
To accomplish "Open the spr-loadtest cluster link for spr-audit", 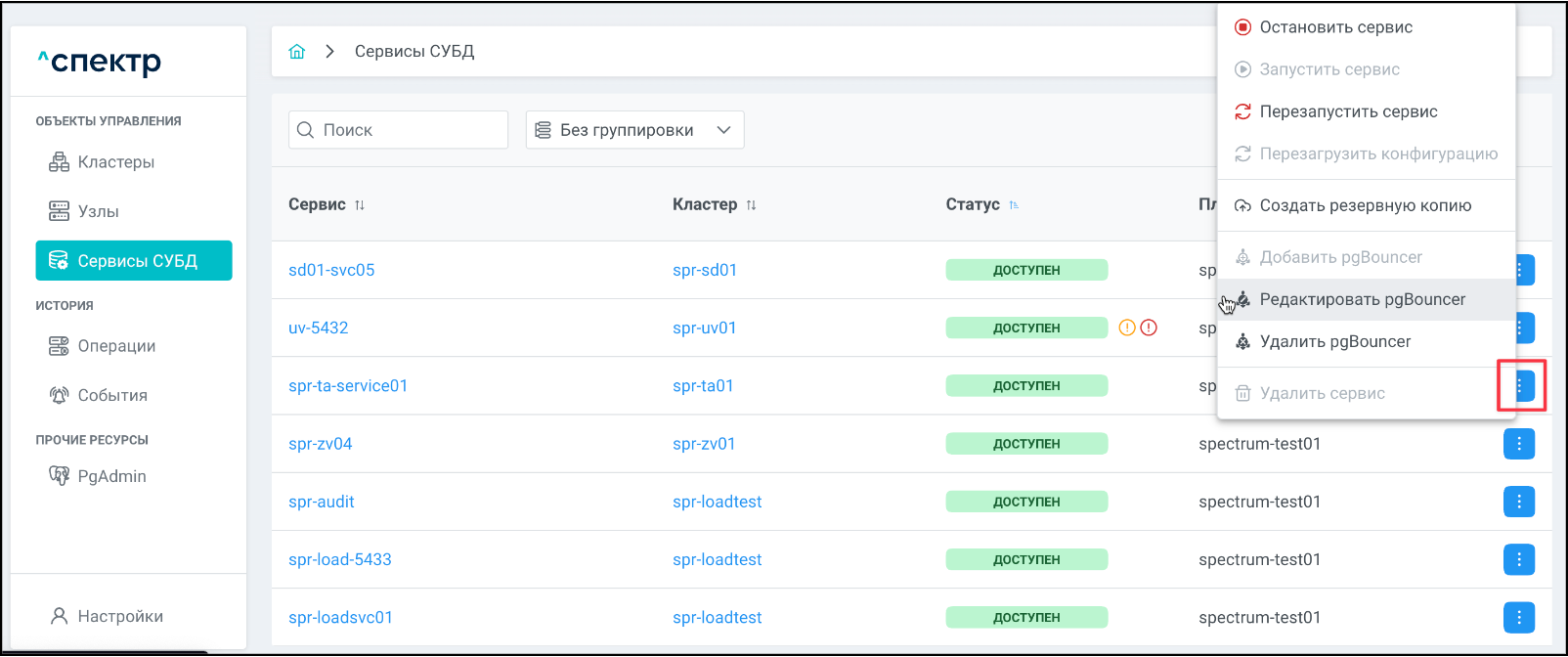I will pos(717,502).
